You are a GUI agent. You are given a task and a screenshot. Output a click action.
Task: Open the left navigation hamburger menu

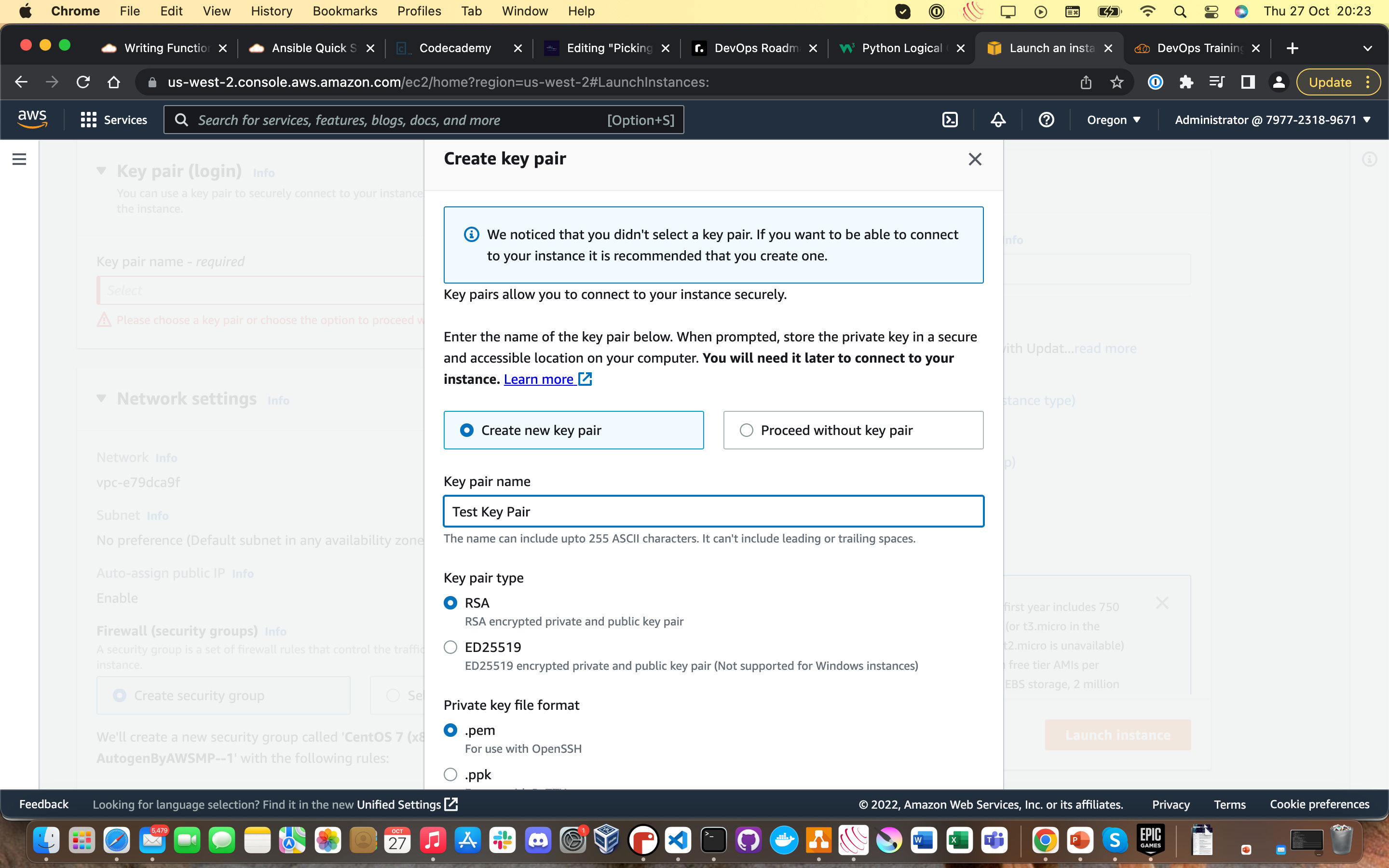[19, 159]
